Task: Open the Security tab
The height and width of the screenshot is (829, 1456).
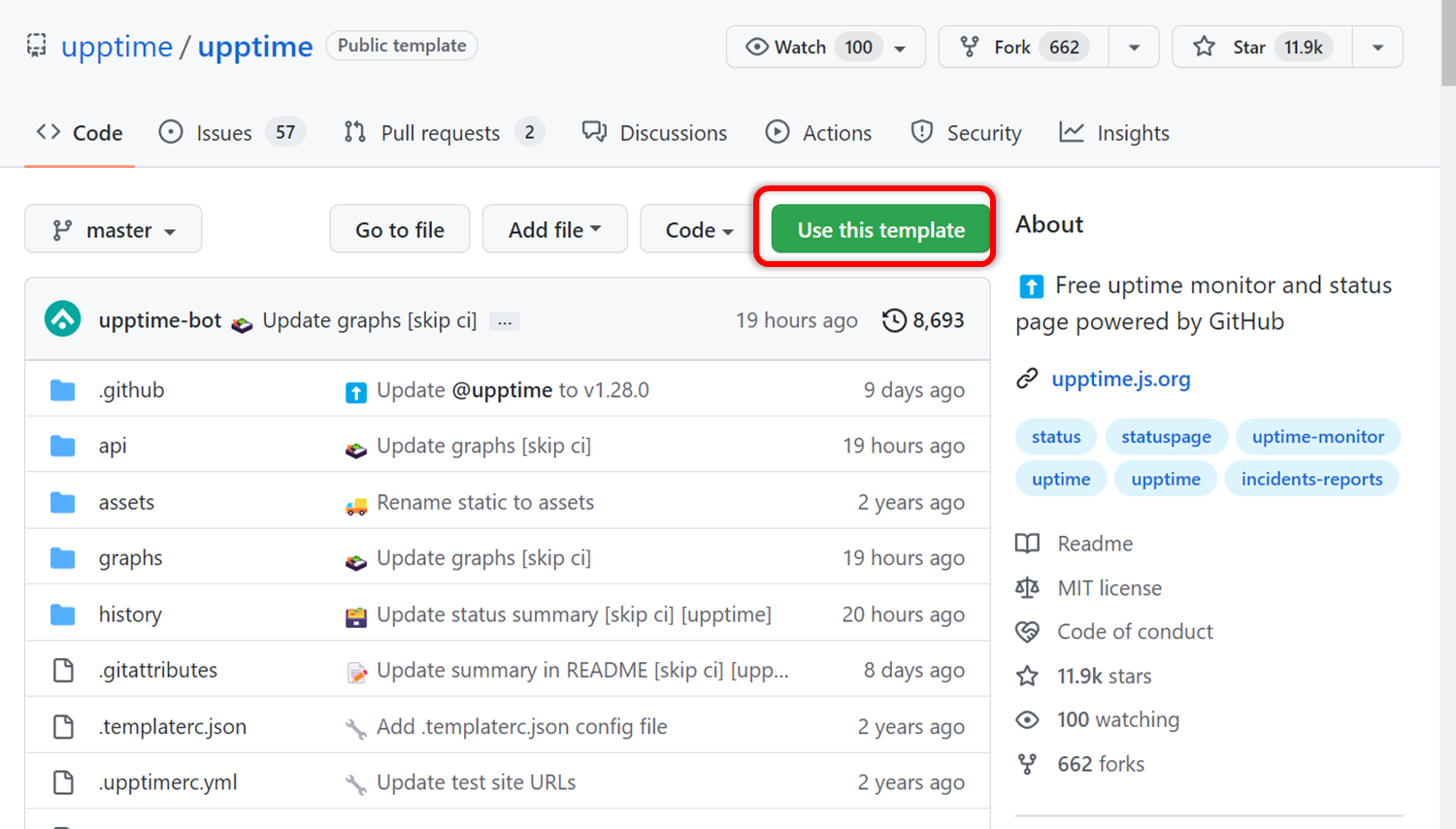Action: point(966,133)
